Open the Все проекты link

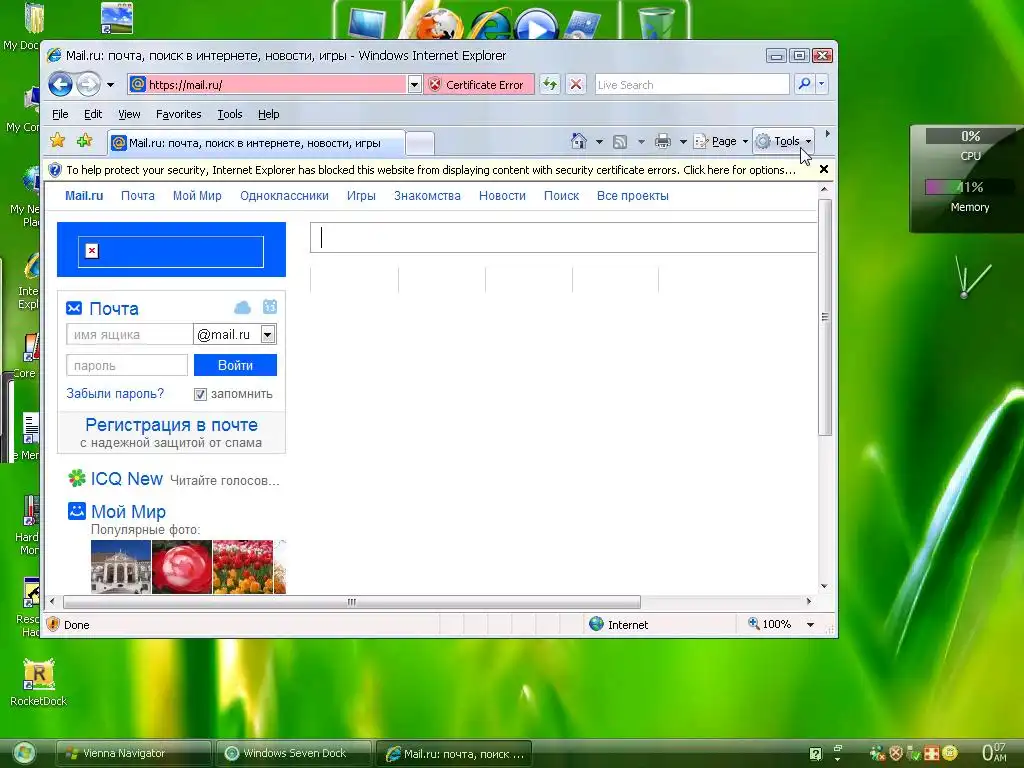click(633, 196)
